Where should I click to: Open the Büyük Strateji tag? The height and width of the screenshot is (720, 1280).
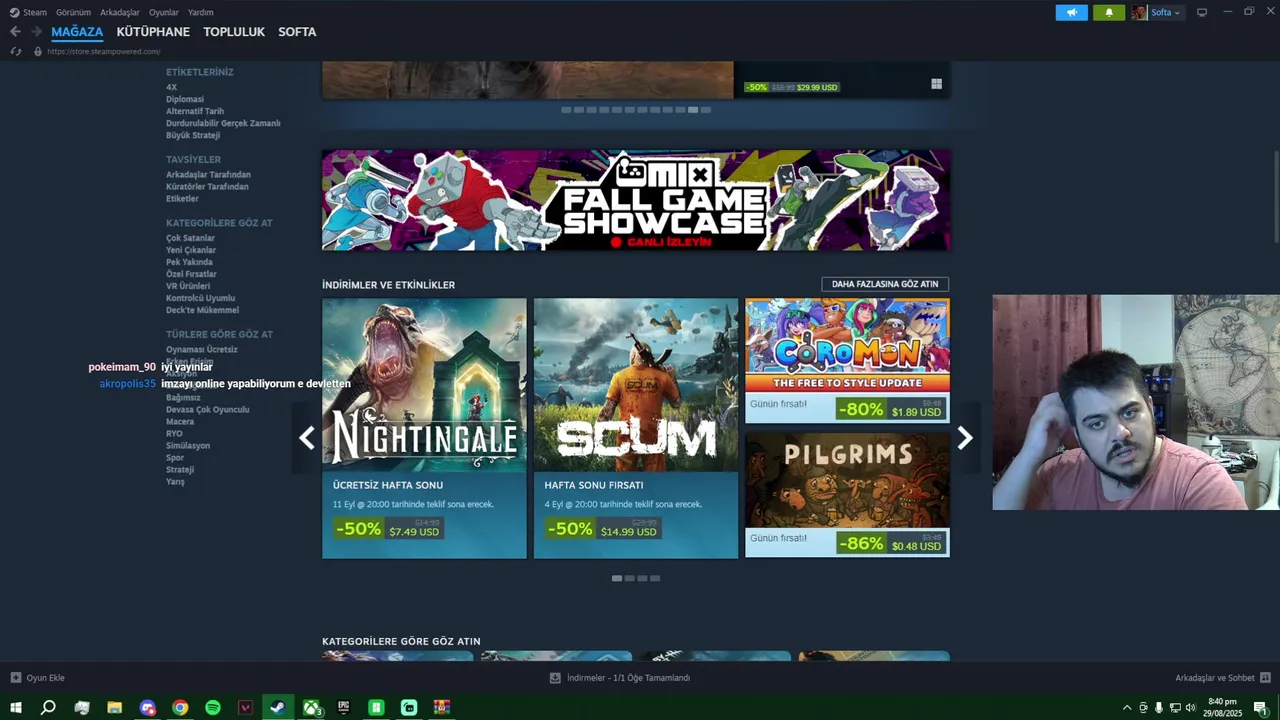[193, 135]
